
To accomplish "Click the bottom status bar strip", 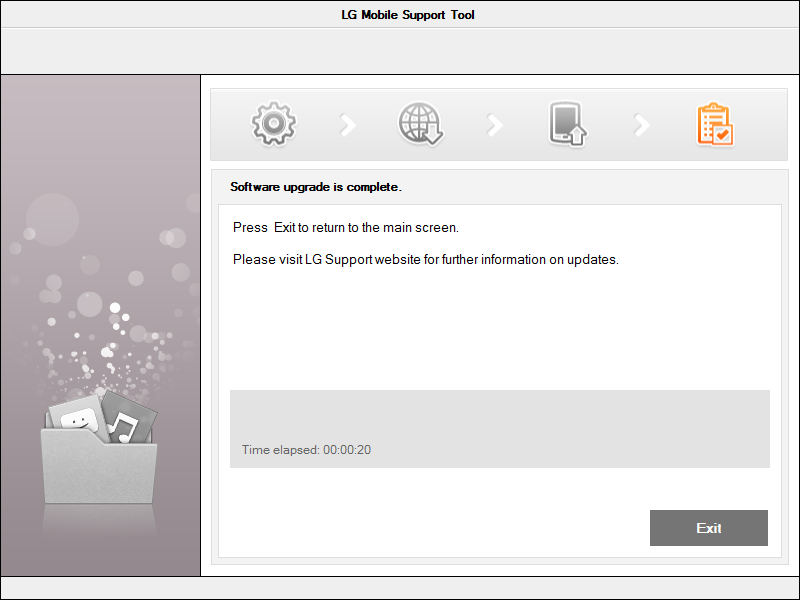I will tap(400, 588).
